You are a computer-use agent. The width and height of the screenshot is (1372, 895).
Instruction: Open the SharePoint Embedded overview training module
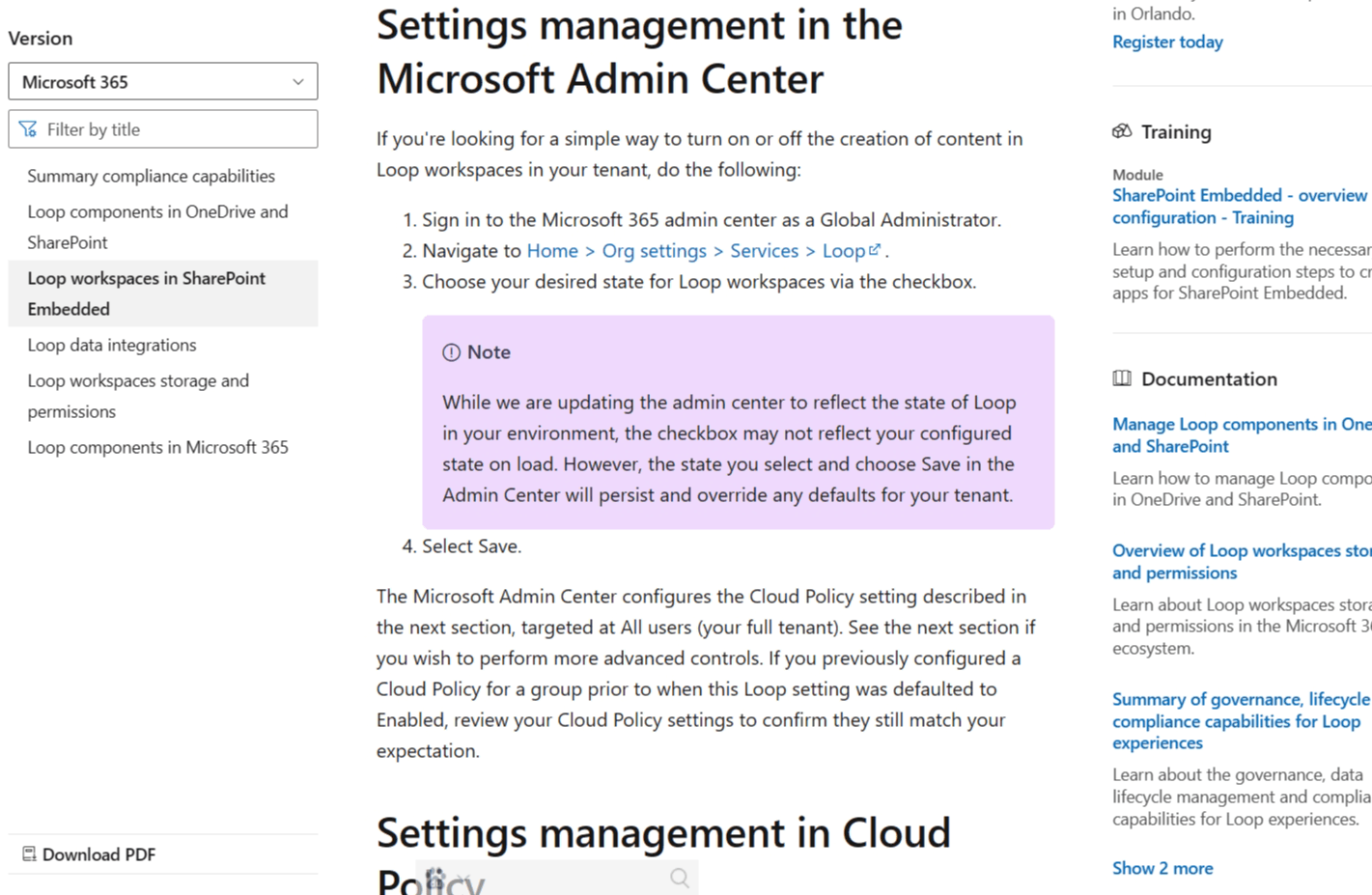(x=1242, y=207)
